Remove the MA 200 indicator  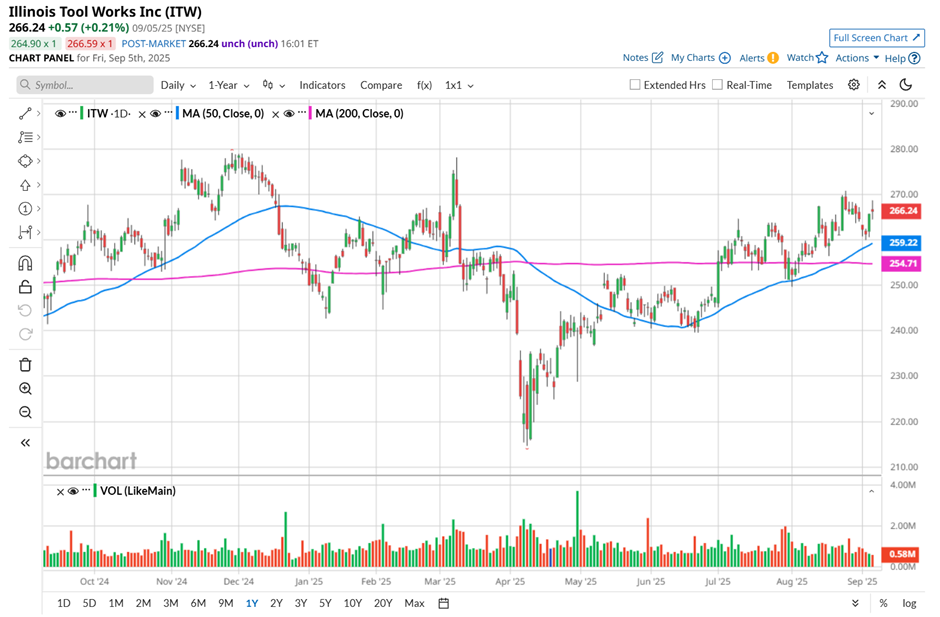tap(276, 114)
